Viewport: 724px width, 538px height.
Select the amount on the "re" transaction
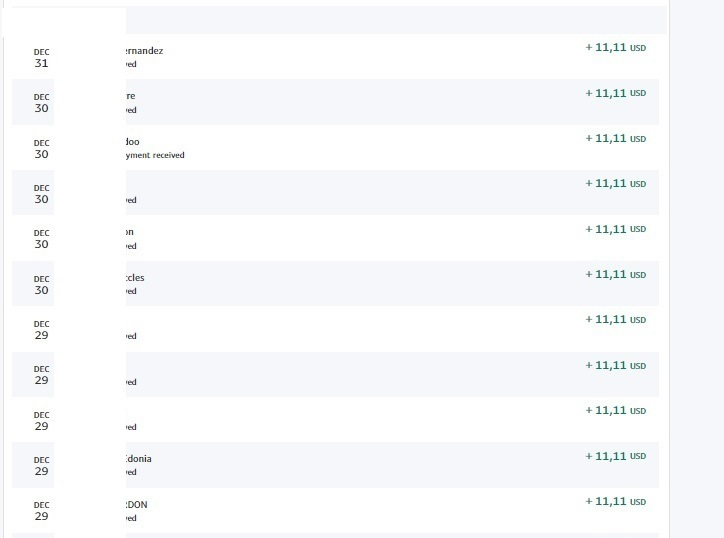click(x=615, y=93)
